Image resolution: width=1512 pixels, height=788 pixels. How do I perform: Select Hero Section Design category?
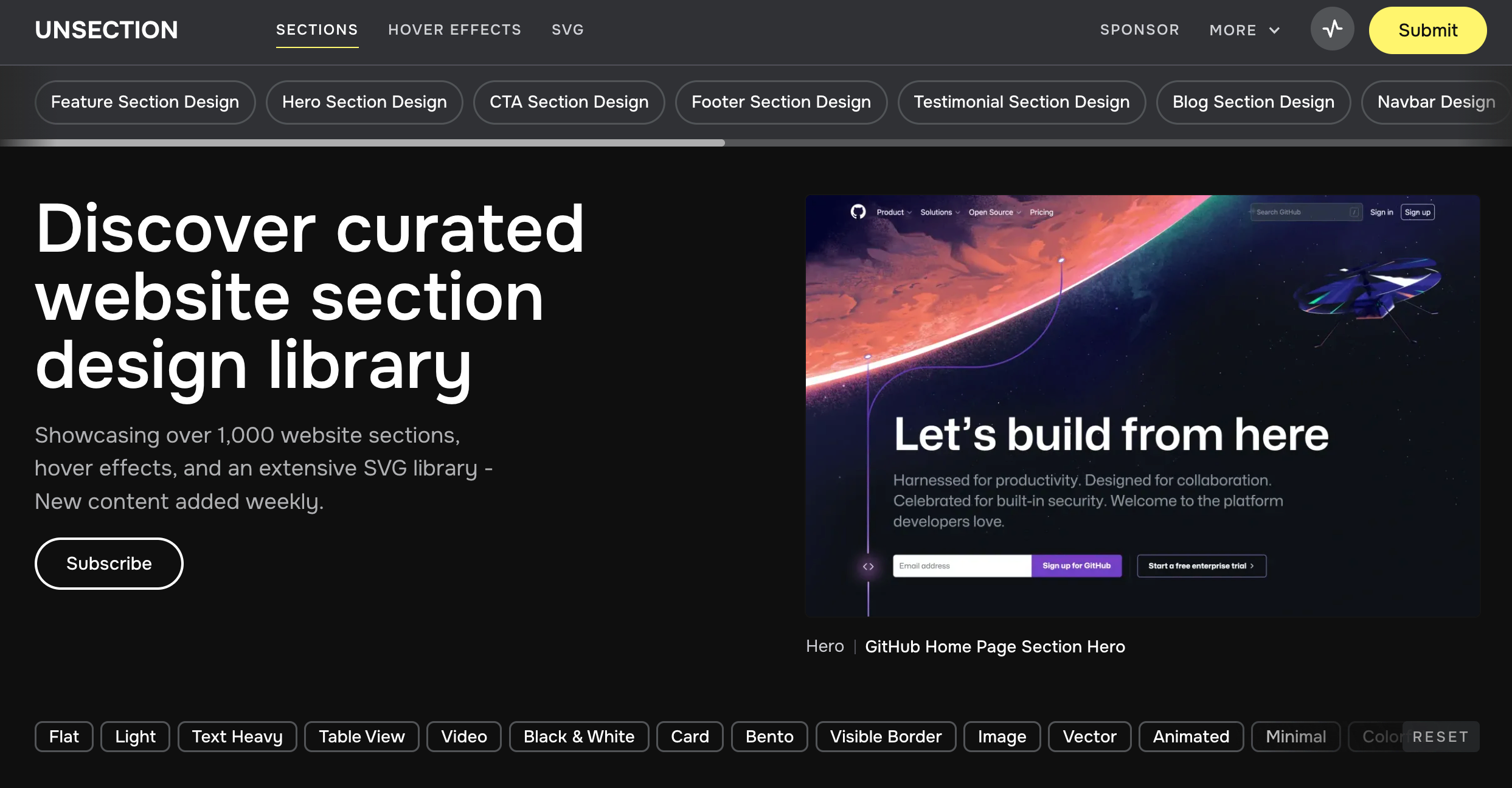pyautogui.click(x=364, y=102)
